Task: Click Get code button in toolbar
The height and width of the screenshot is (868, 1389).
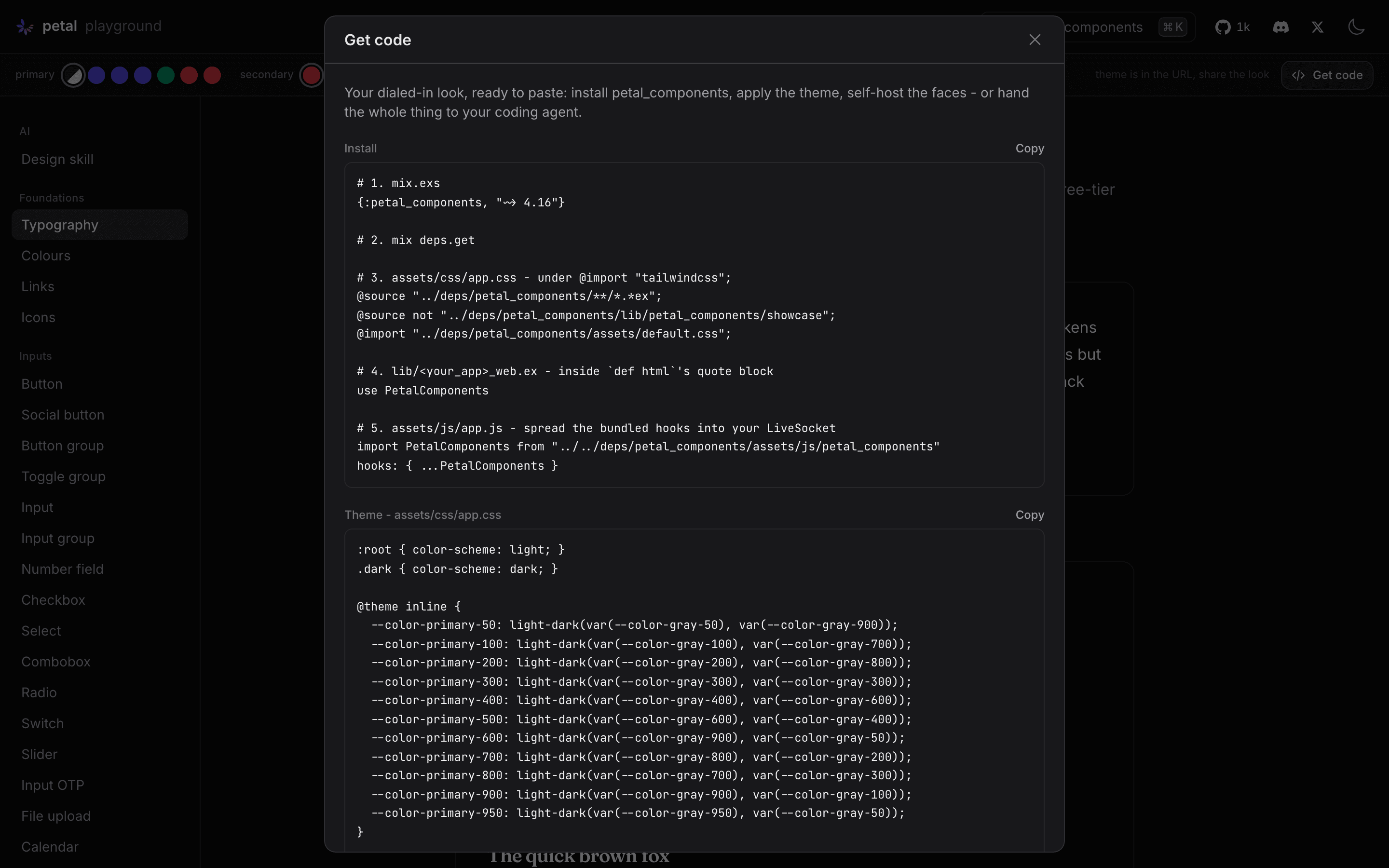Action: [1327, 75]
